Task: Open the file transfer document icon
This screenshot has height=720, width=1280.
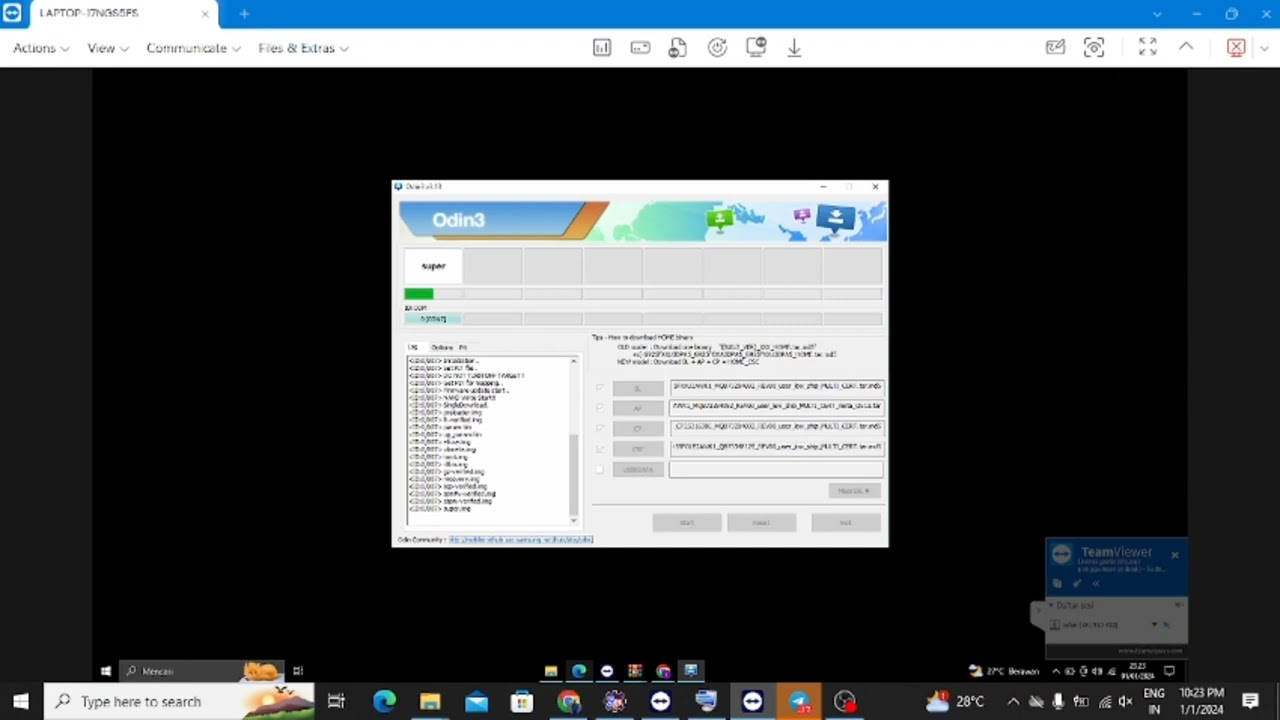Action: coord(678,48)
